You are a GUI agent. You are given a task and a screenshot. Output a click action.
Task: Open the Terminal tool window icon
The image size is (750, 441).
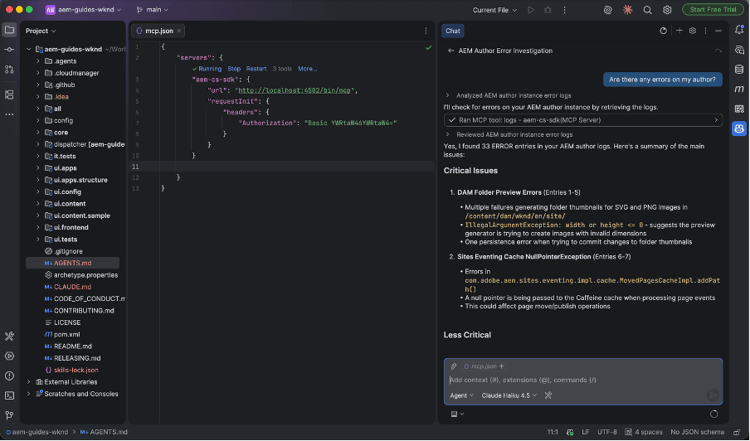tap(9, 396)
